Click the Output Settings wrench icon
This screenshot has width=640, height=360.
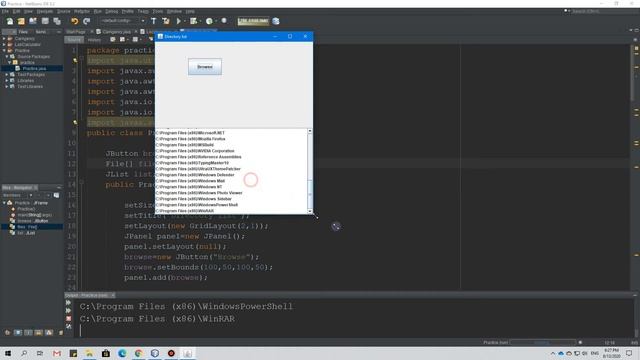(x=69, y=326)
